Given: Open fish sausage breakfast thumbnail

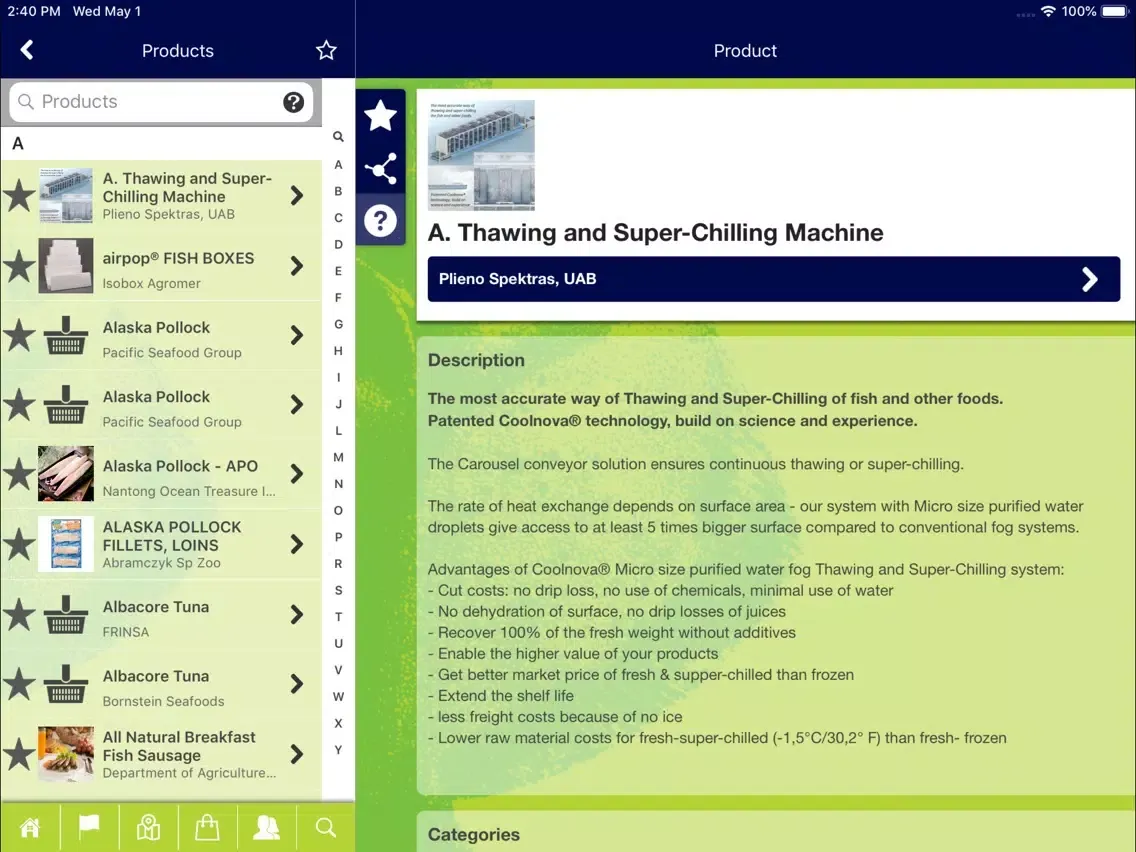Looking at the screenshot, I should tap(66, 754).
